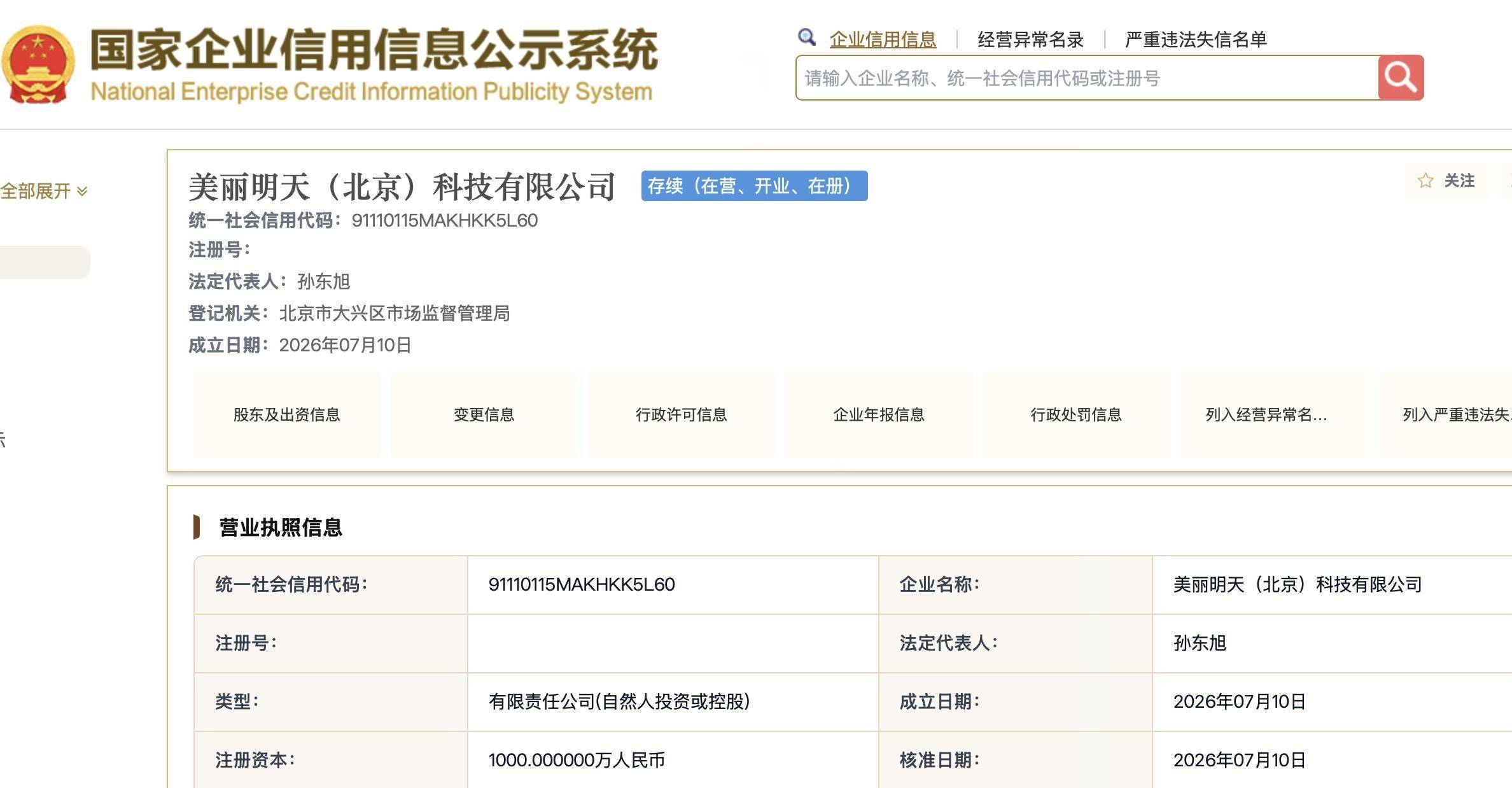Viewport: 1512px width, 788px height.
Task: Open 变更信息 section
Action: pos(484,415)
